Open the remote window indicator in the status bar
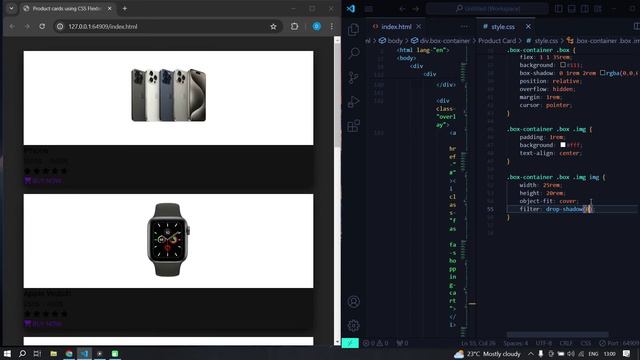The width and height of the screenshot is (640, 360). point(350,343)
